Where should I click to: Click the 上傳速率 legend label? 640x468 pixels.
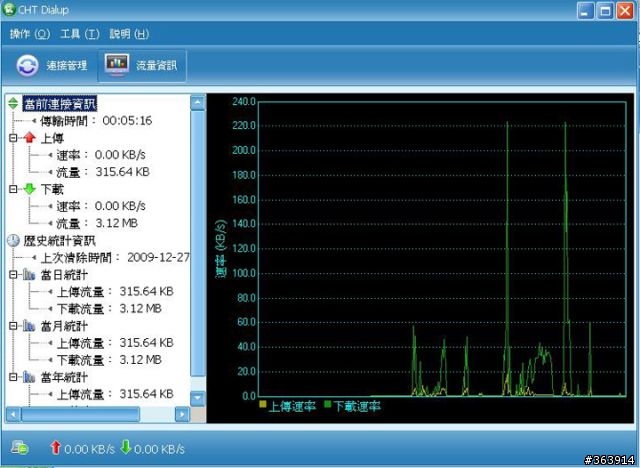[292, 406]
